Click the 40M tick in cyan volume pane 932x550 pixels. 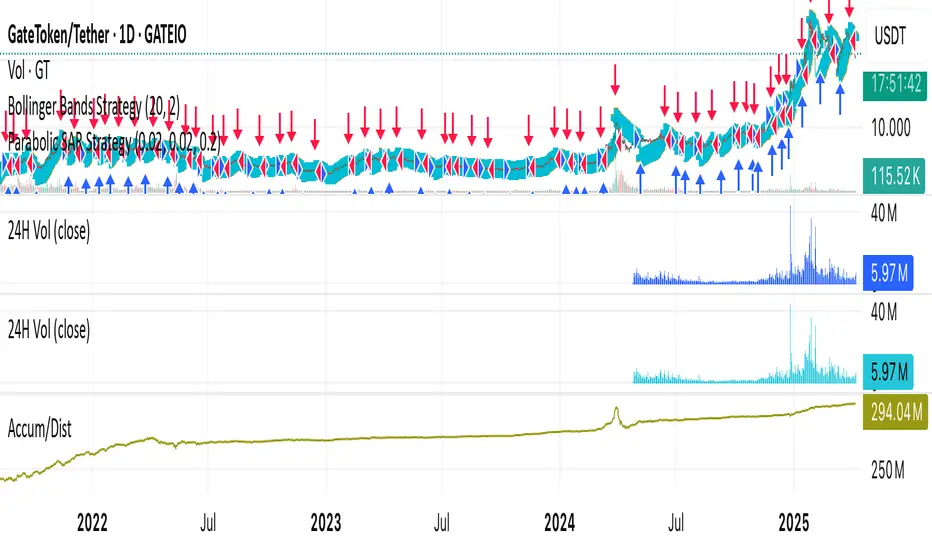pyautogui.click(x=884, y=312)
